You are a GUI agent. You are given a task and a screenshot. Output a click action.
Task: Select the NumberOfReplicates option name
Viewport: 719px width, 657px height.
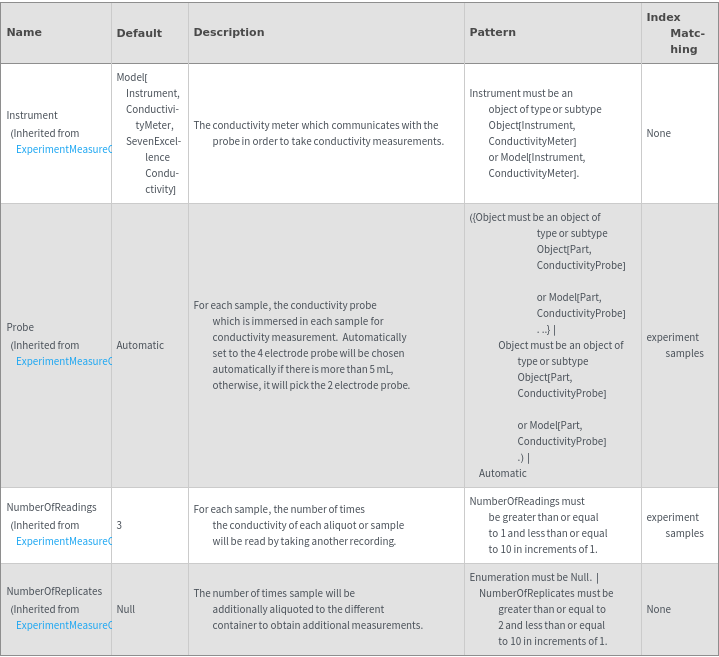(54, 591)
